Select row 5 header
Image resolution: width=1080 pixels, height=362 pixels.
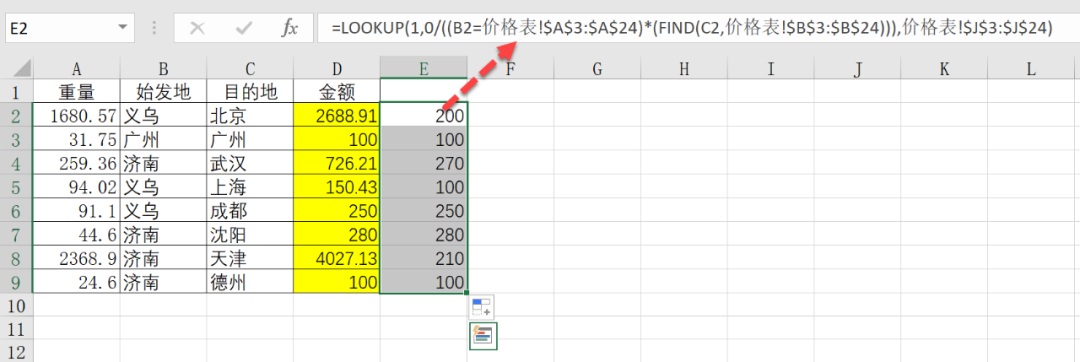[x=17, y=187]
